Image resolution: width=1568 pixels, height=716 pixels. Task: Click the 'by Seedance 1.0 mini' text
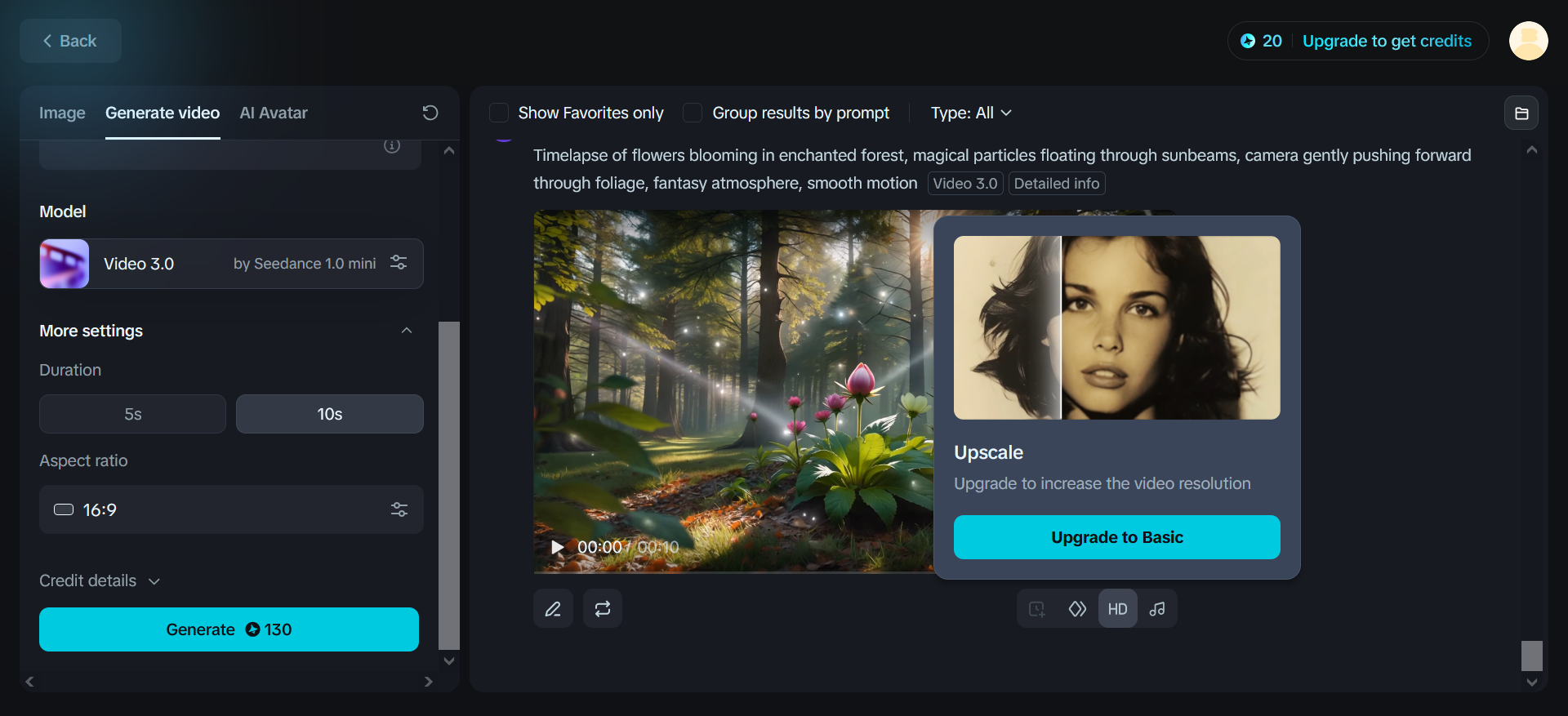click(305, 264)
